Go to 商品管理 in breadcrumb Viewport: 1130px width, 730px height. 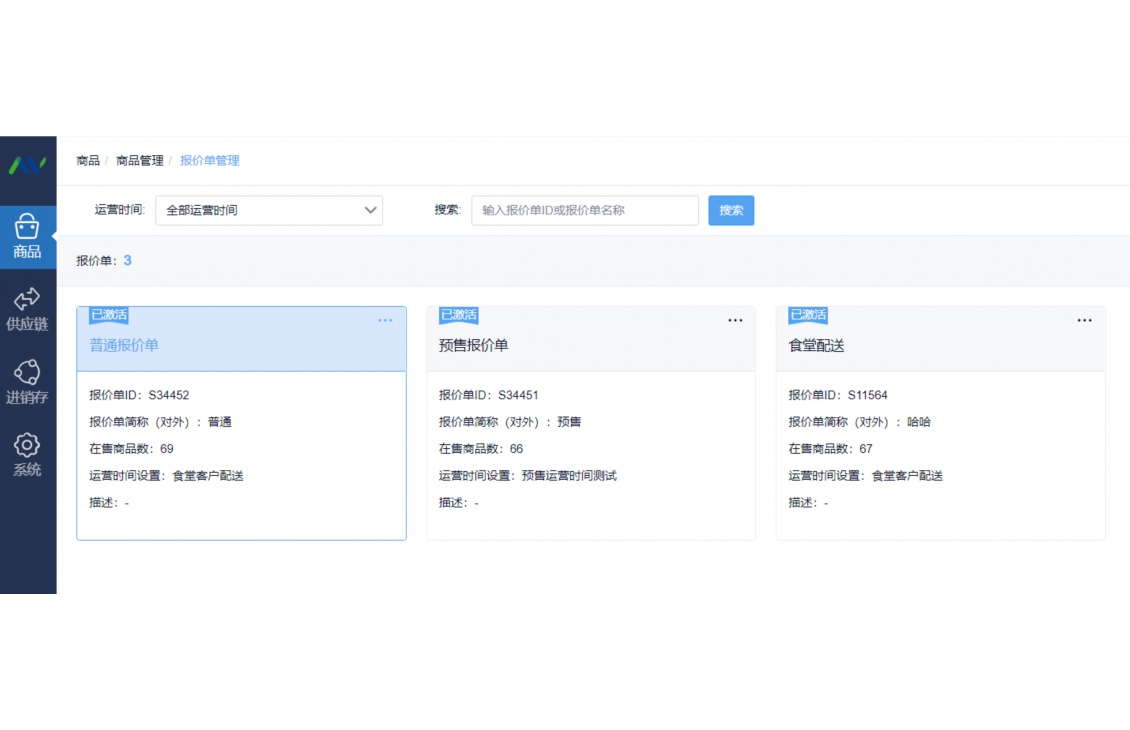click(139, 160)
